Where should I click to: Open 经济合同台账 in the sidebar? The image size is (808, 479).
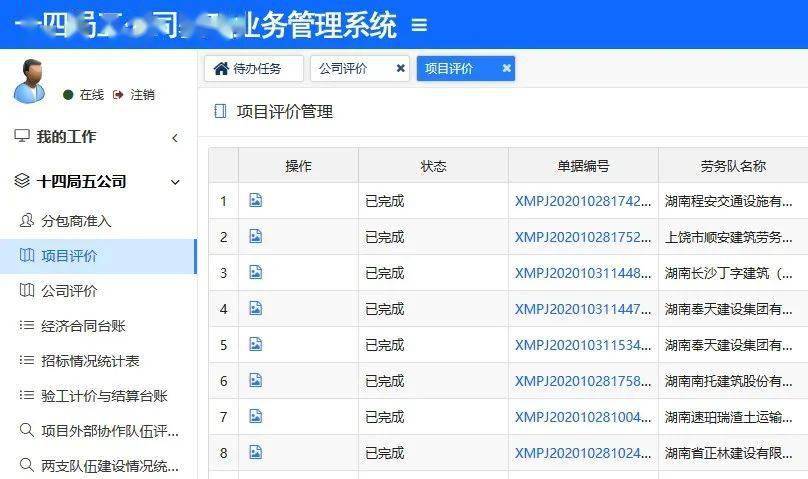(x=83, y=326)
